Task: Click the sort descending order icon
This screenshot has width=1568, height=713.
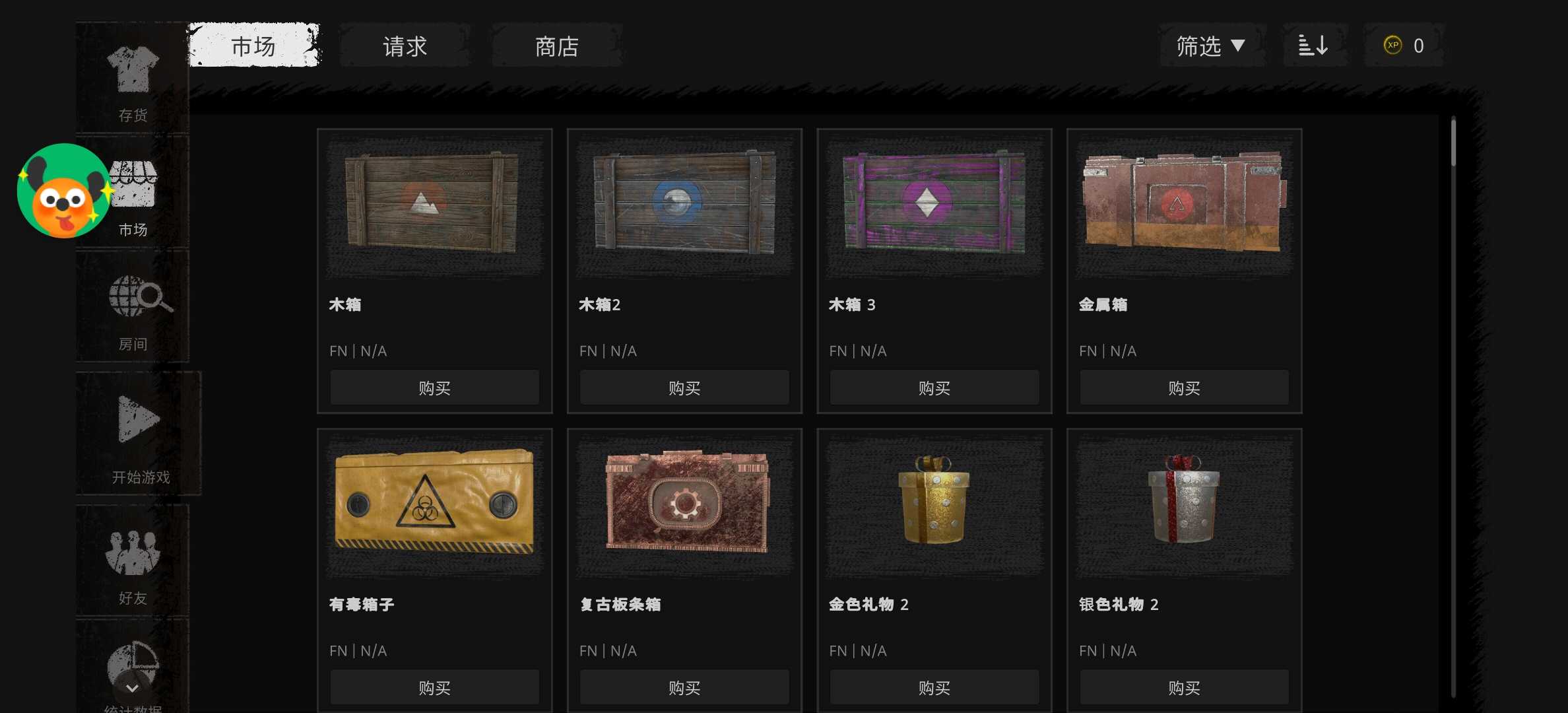Action: click(1313, 46)
